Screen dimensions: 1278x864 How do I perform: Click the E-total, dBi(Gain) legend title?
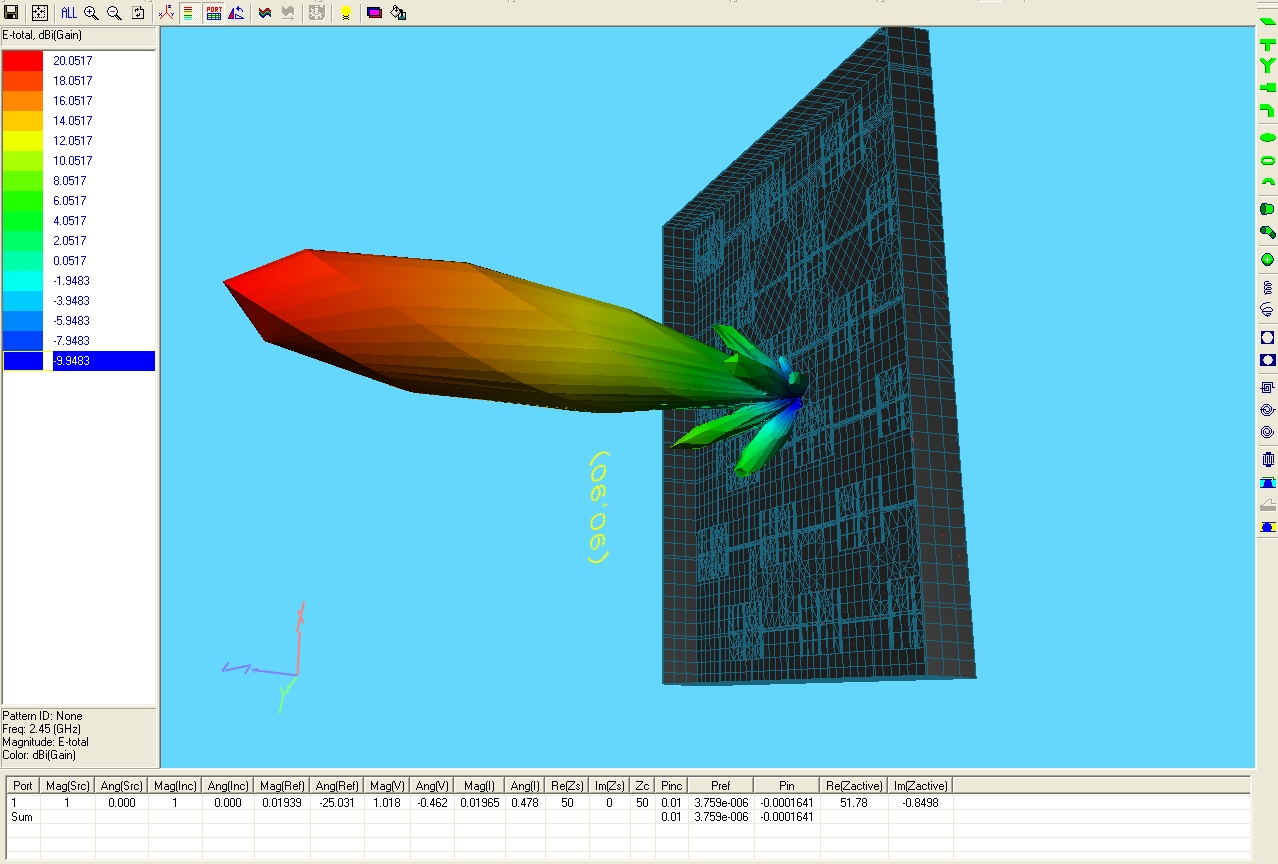[x=42, y=35]
